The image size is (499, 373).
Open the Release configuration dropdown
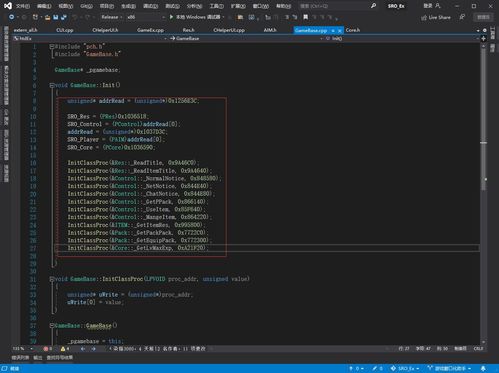click(x=111, y=17)
